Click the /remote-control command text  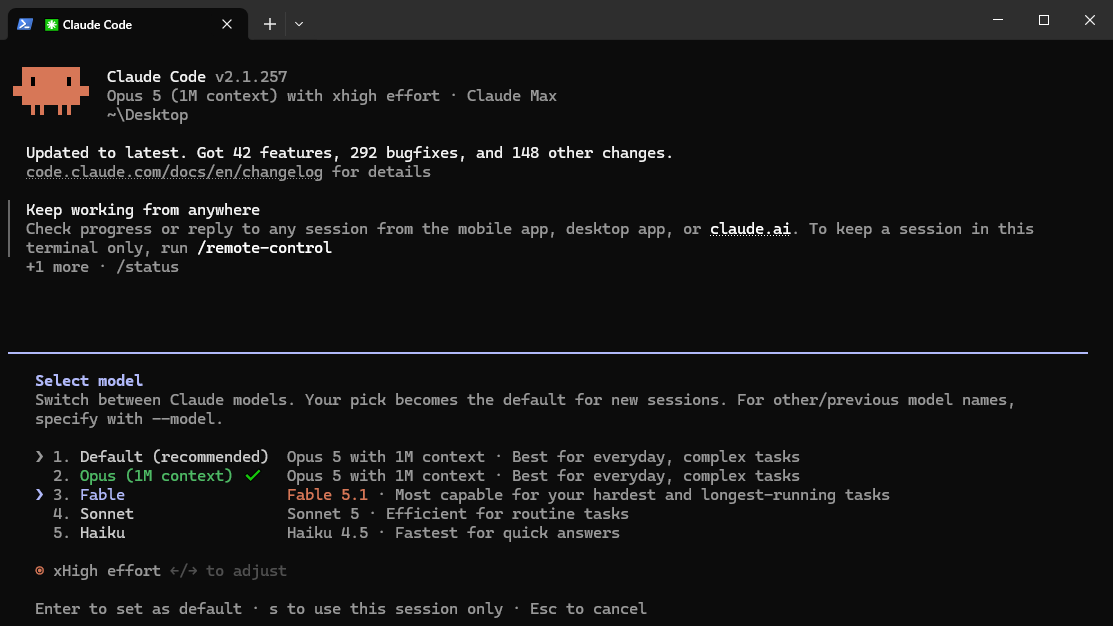coord(264,248)
